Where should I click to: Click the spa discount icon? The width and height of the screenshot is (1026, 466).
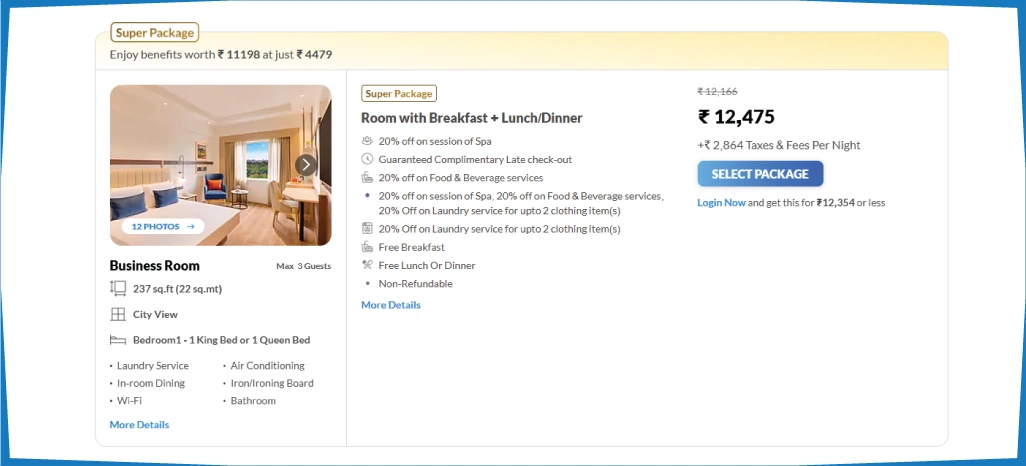(x=367, y=141)
